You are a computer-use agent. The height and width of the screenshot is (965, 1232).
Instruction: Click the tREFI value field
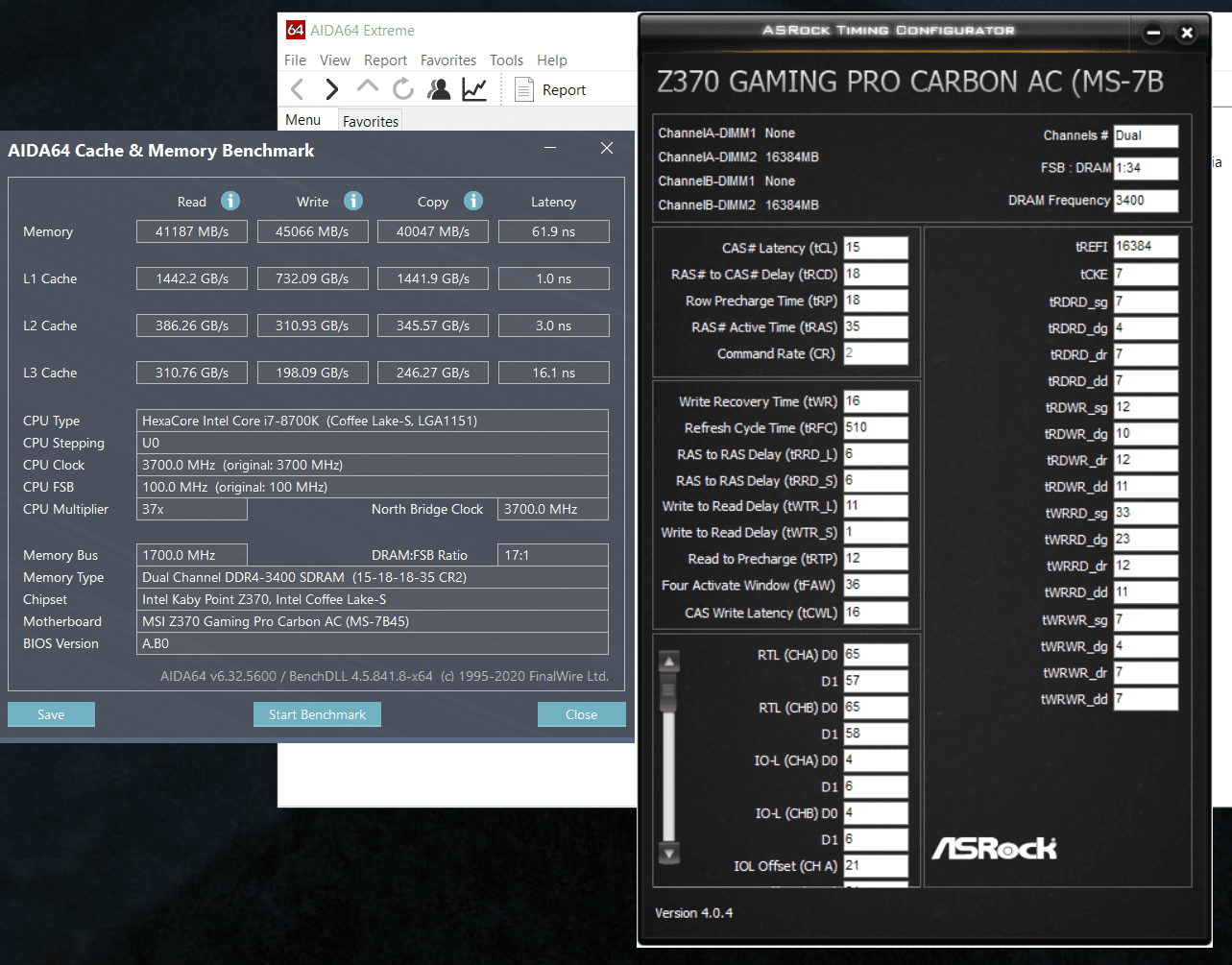[1146, 247]
